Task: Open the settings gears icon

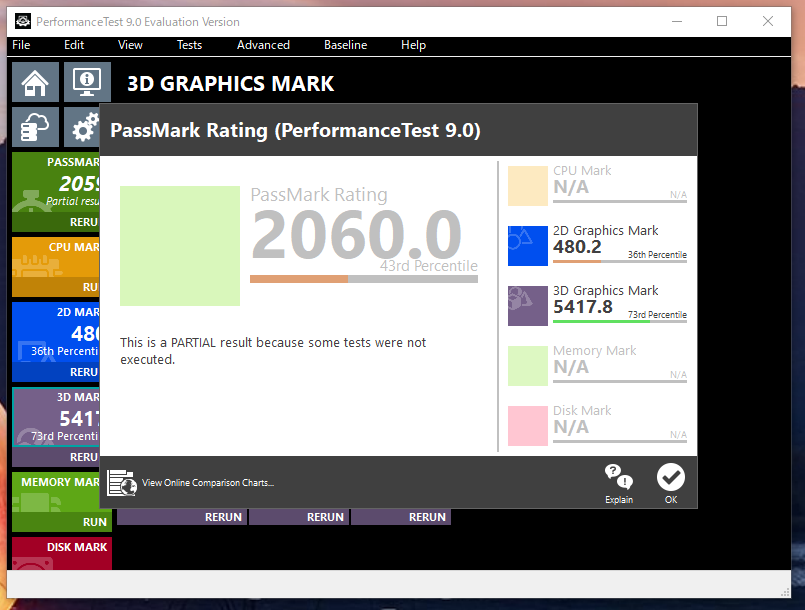Action: tap(82, 127)
